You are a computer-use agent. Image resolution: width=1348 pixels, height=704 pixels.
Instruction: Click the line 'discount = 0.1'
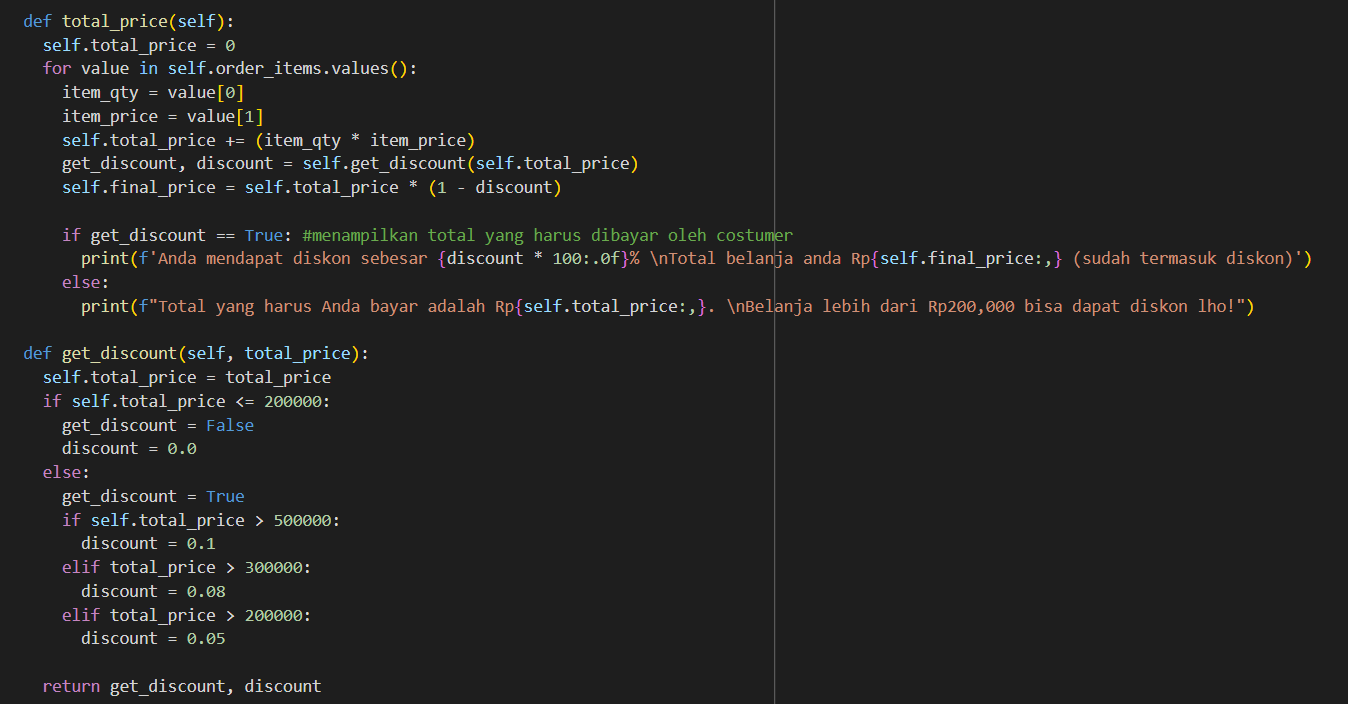click(x=148, y=543)
